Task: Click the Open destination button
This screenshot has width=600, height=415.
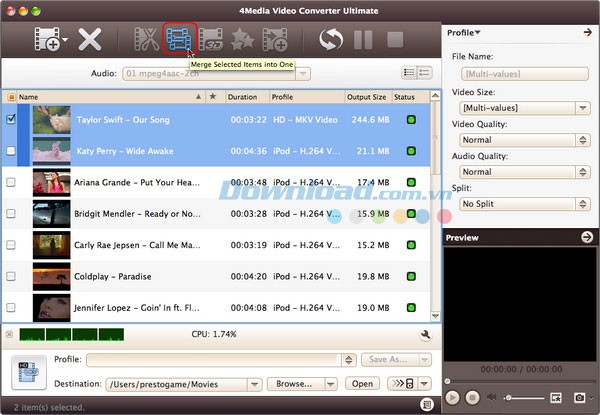Action: [361, 383]
